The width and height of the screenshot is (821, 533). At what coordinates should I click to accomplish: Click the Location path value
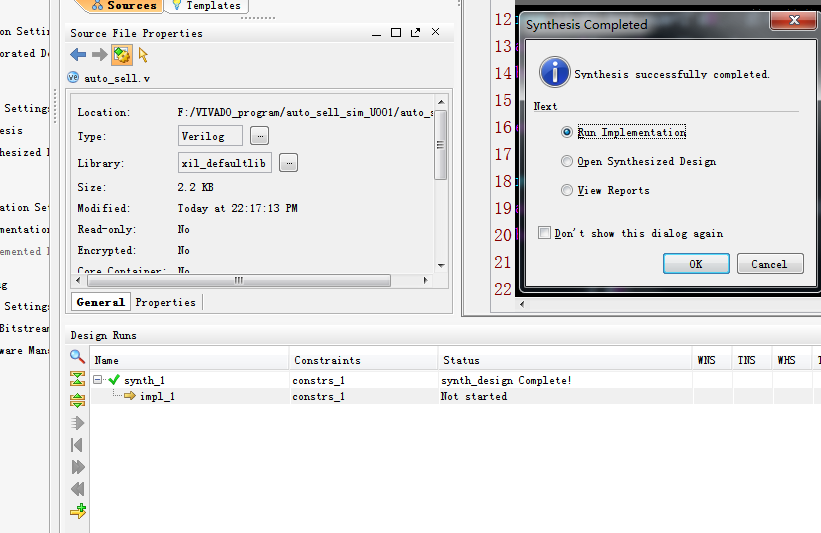[305, 112]
